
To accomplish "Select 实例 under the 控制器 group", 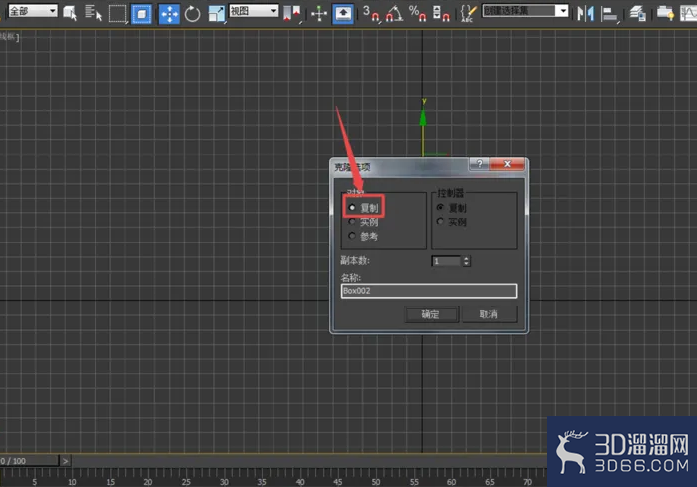I will tap(441, 221).
